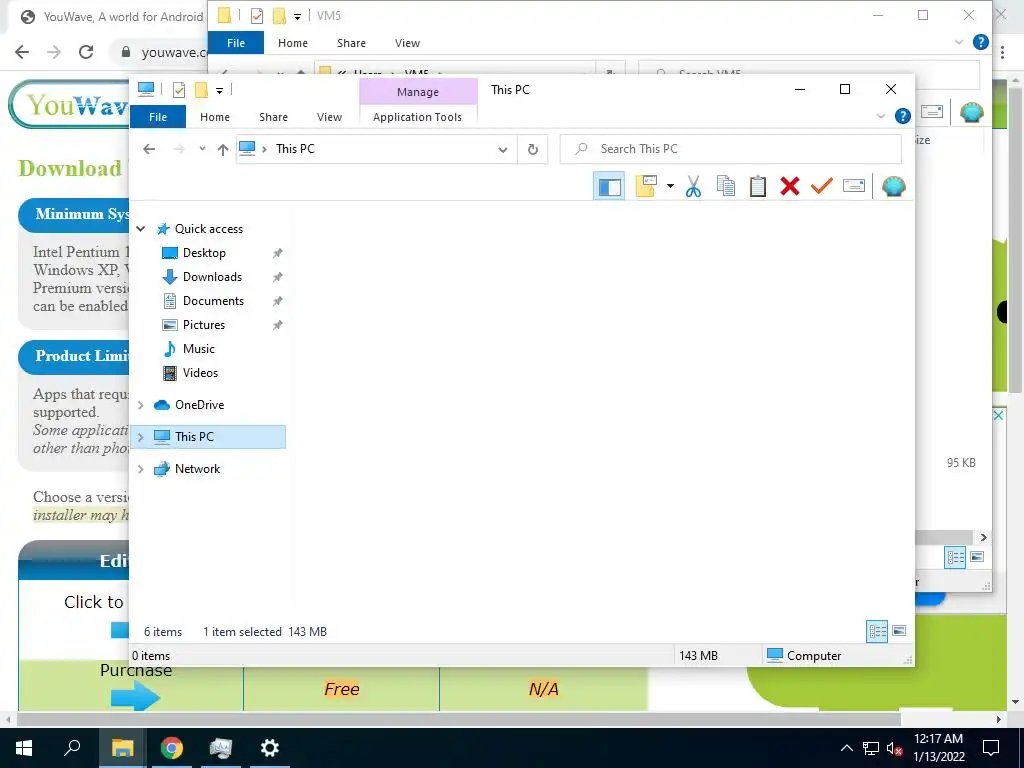Click the Copy icon in This PC toolbar
1024x768 pixels.
click(726, 186)
